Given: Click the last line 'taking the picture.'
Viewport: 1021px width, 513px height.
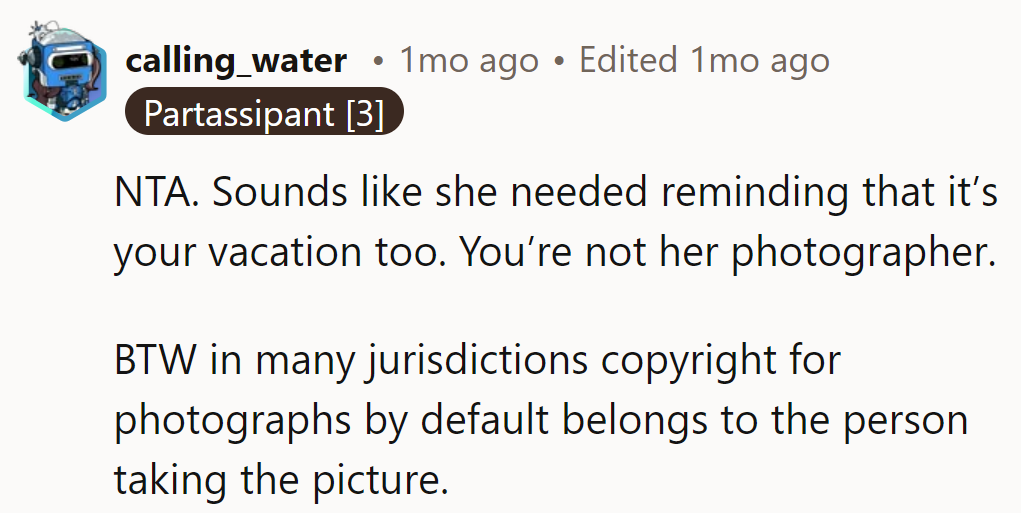Looking at the screenshot, I should (279, 480).
